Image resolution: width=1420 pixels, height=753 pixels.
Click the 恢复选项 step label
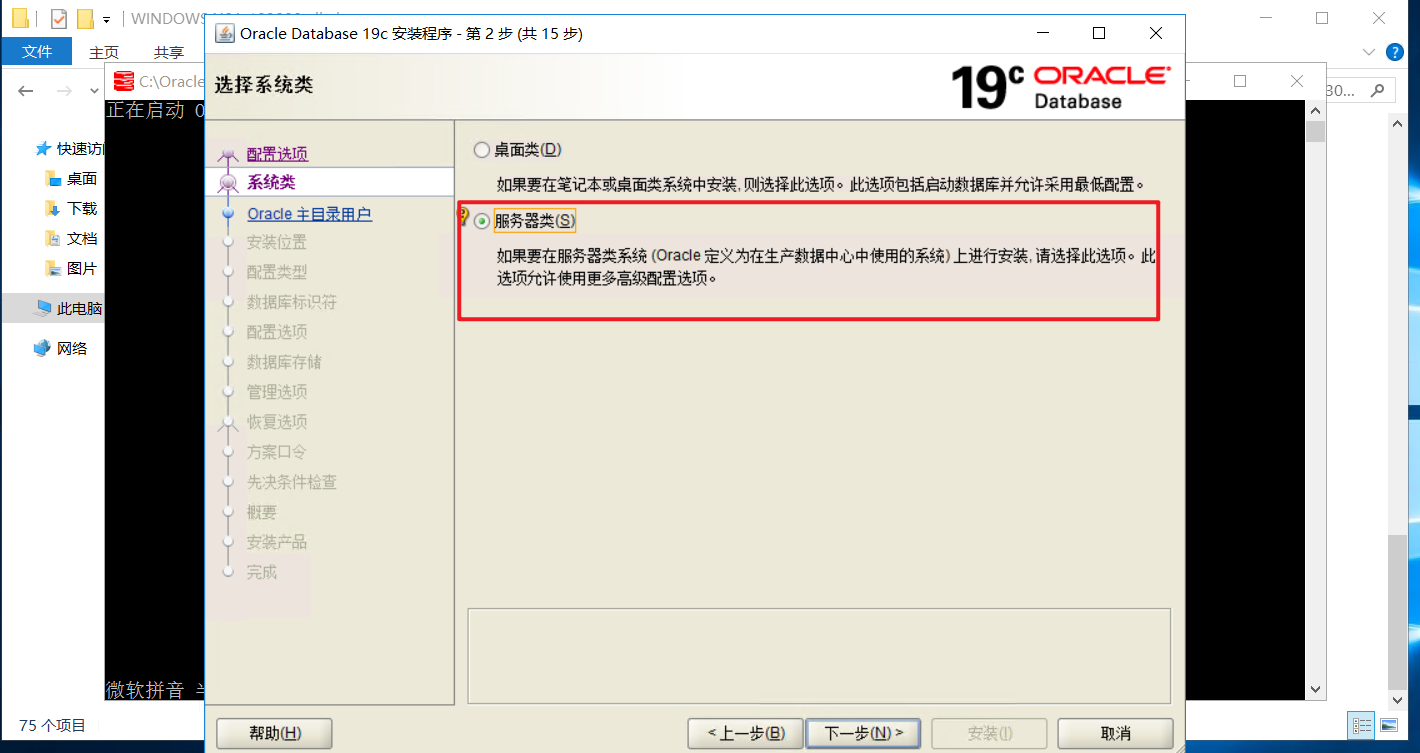(277, 422)
